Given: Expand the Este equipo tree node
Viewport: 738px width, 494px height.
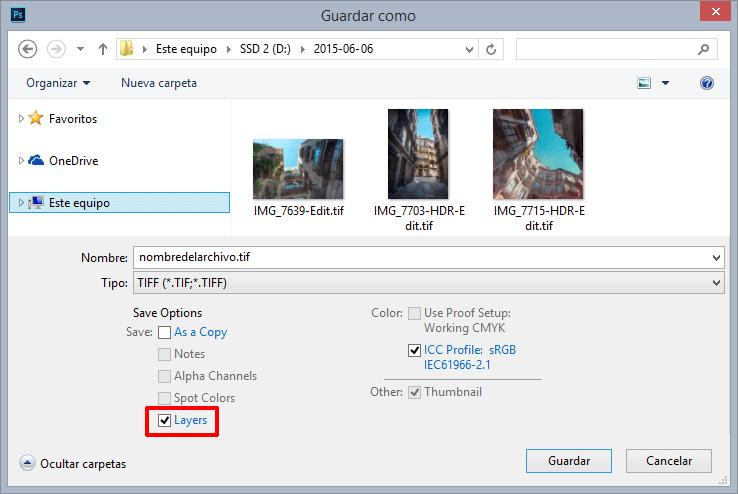Looking at the screenshot, I should coord(21,202).
